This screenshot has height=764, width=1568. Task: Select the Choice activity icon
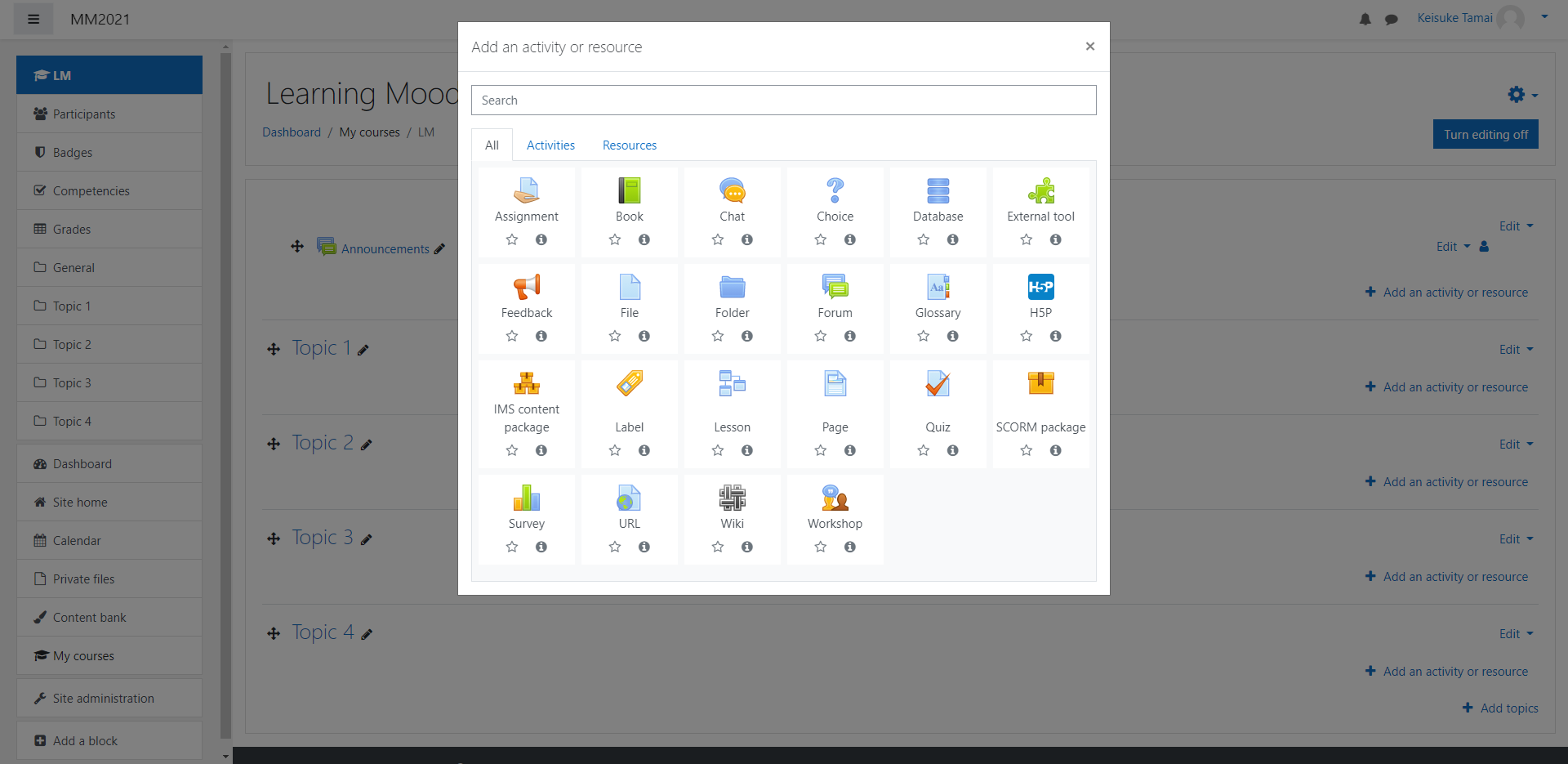pyautogui.click(x=835, y=190)
